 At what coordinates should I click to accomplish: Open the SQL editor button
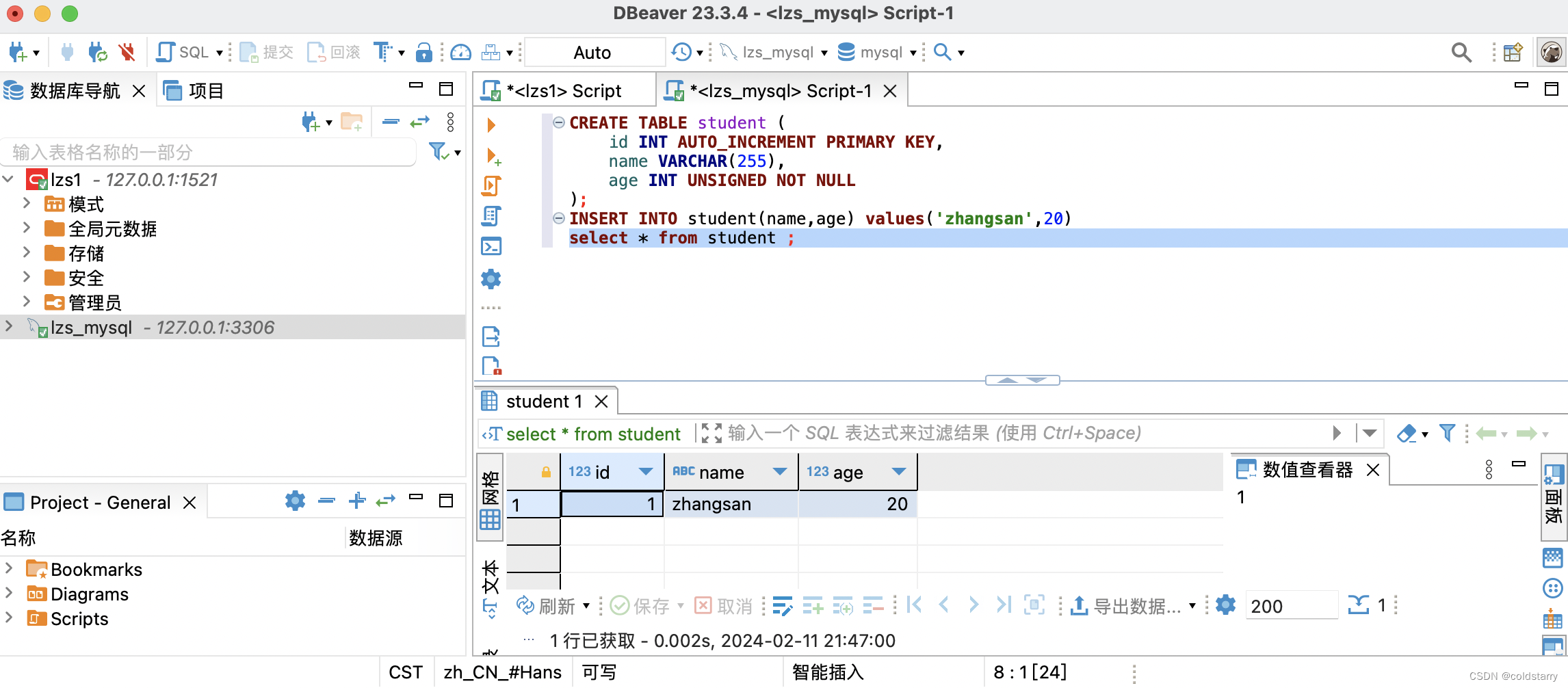[x=183, y=52]
